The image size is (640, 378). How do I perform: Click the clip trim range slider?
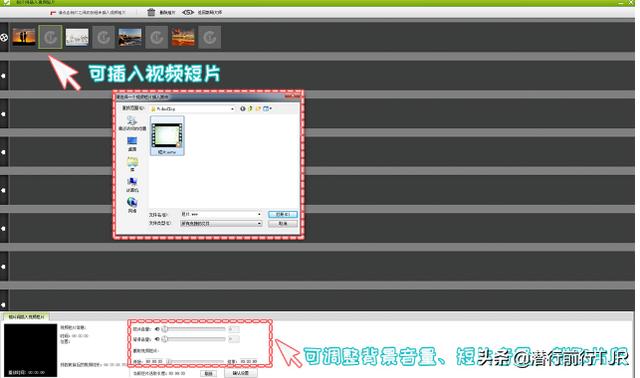195,361
